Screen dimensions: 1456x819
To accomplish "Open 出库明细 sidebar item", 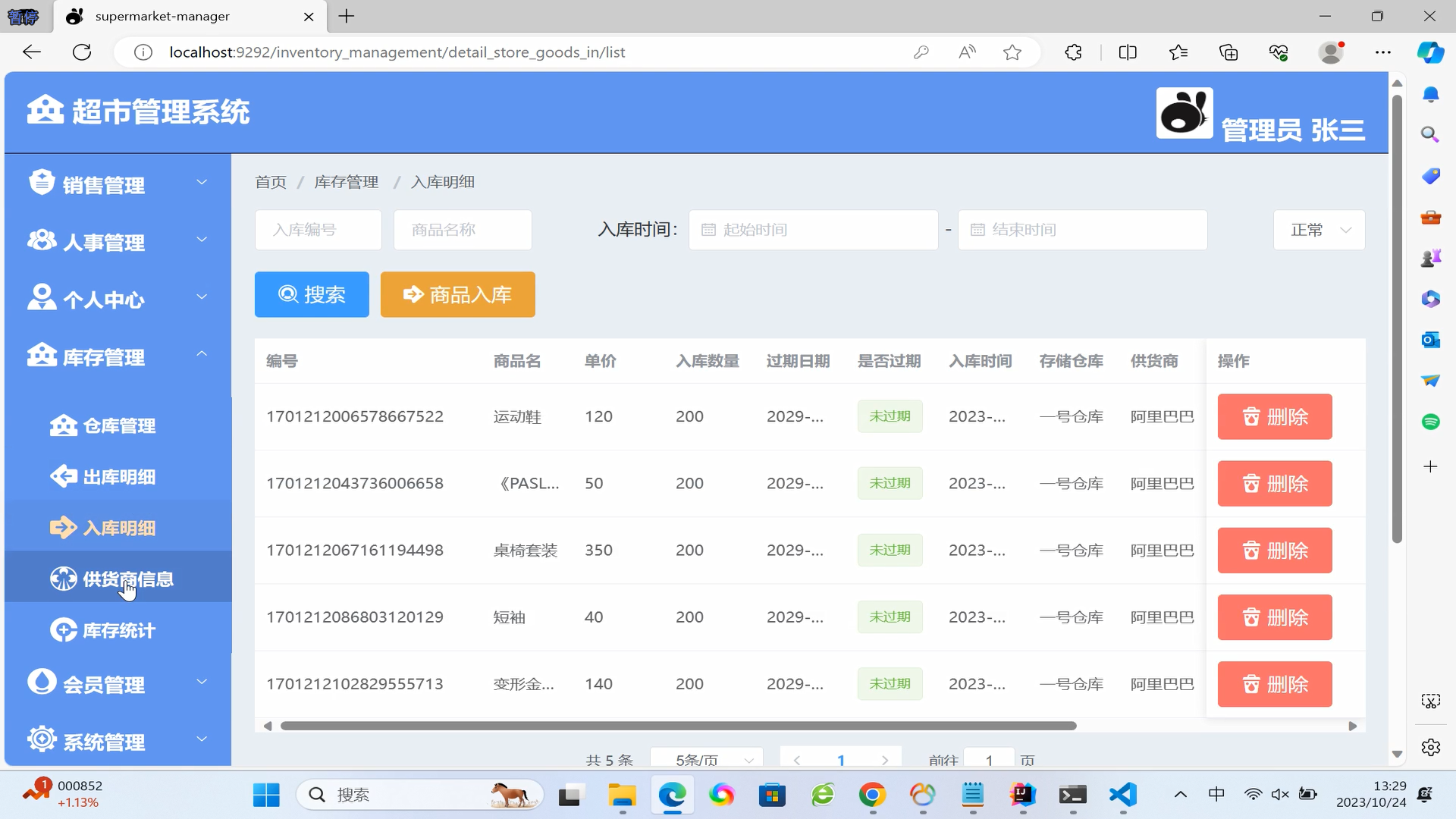I will pos(118,477).
